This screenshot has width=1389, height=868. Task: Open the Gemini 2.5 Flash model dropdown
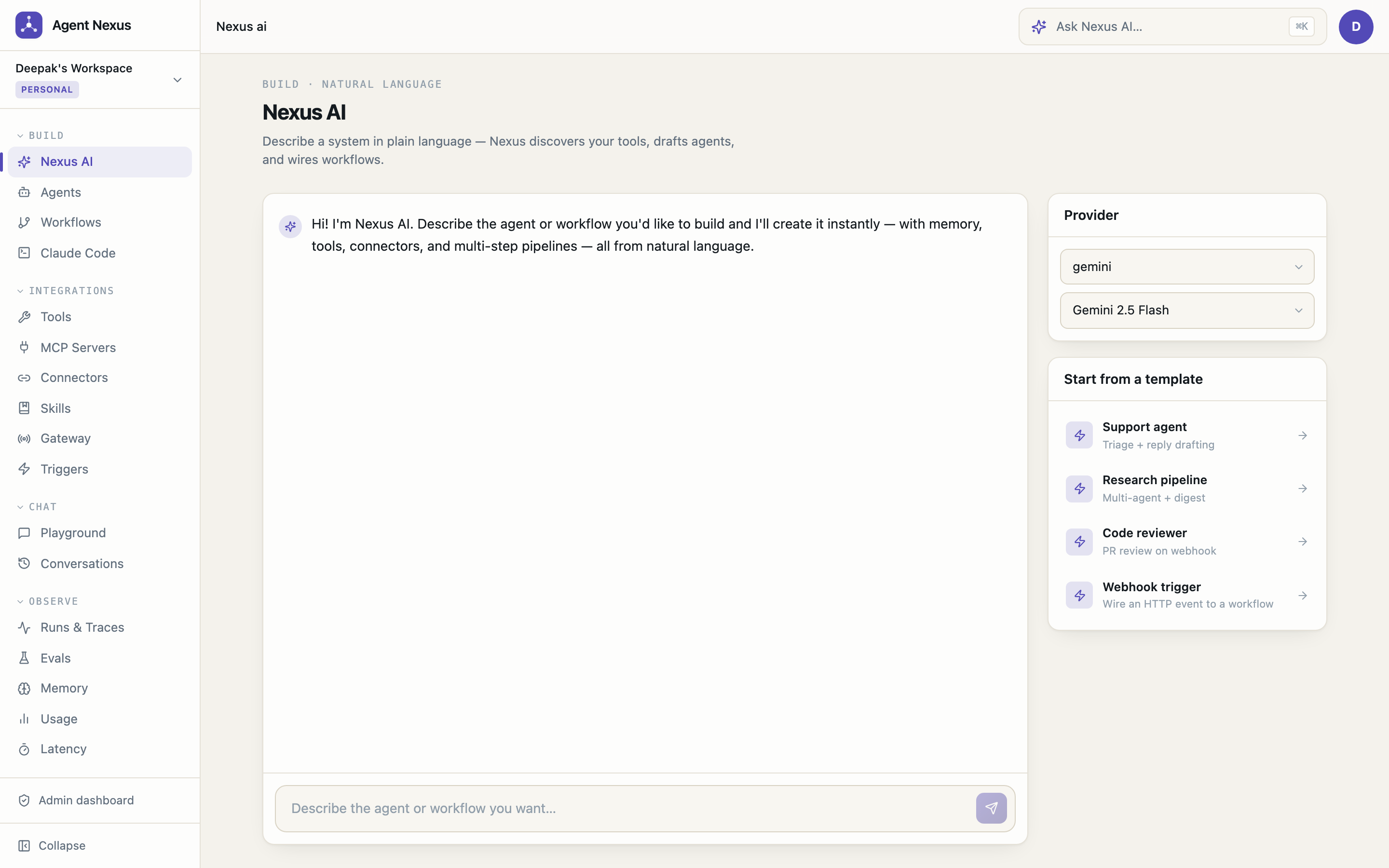click(x=1187, y=311)
